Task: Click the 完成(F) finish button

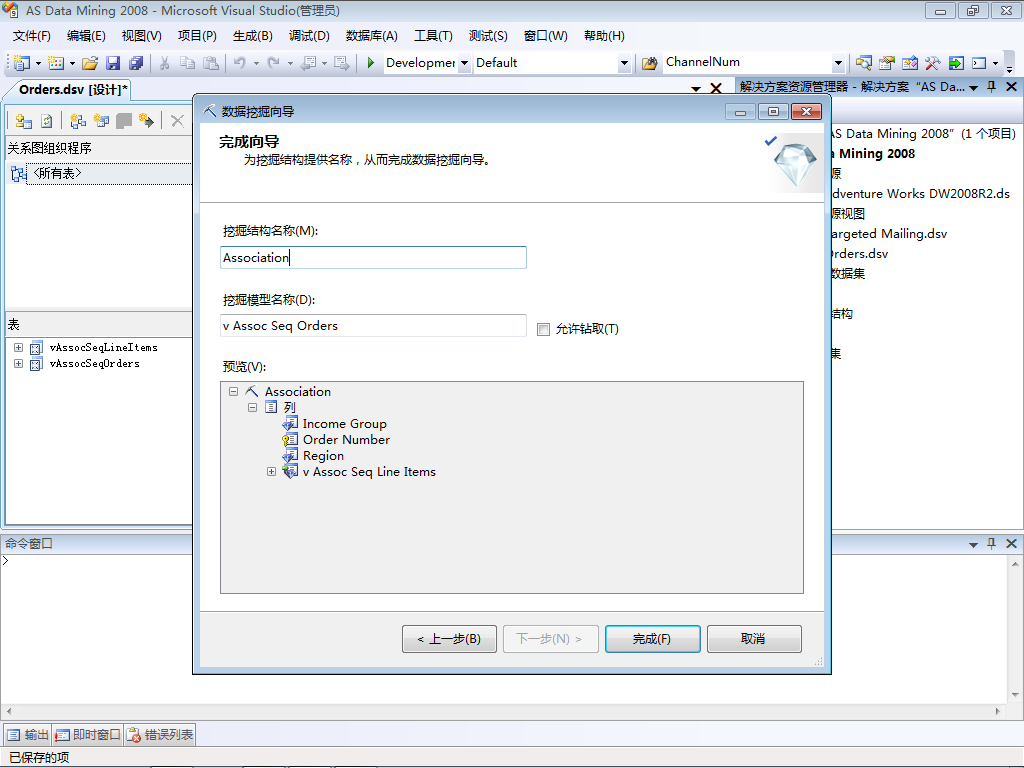Action: (x=652, y=639)
